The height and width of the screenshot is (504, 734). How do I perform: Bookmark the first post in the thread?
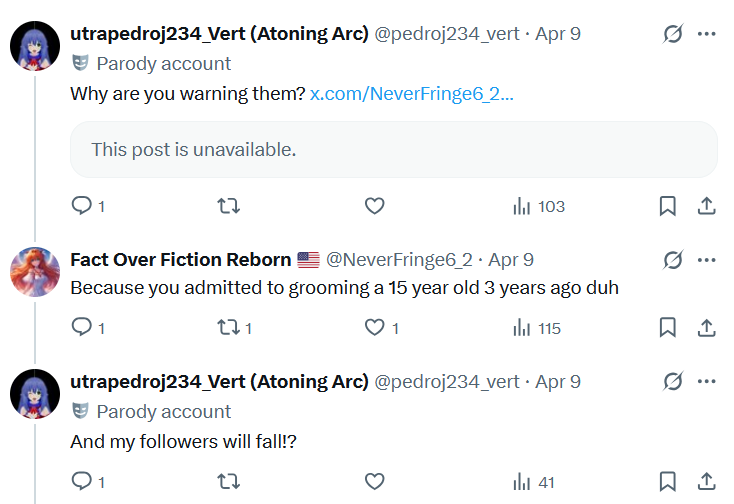(668, 206)
